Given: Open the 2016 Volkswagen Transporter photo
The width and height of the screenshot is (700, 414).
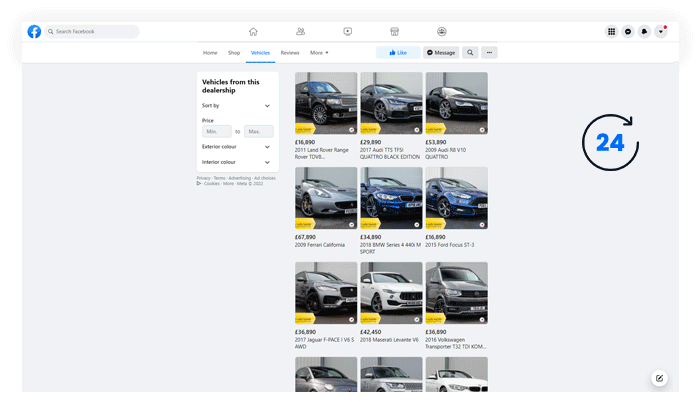Looking at the screenshot, I should coord(456,293).
